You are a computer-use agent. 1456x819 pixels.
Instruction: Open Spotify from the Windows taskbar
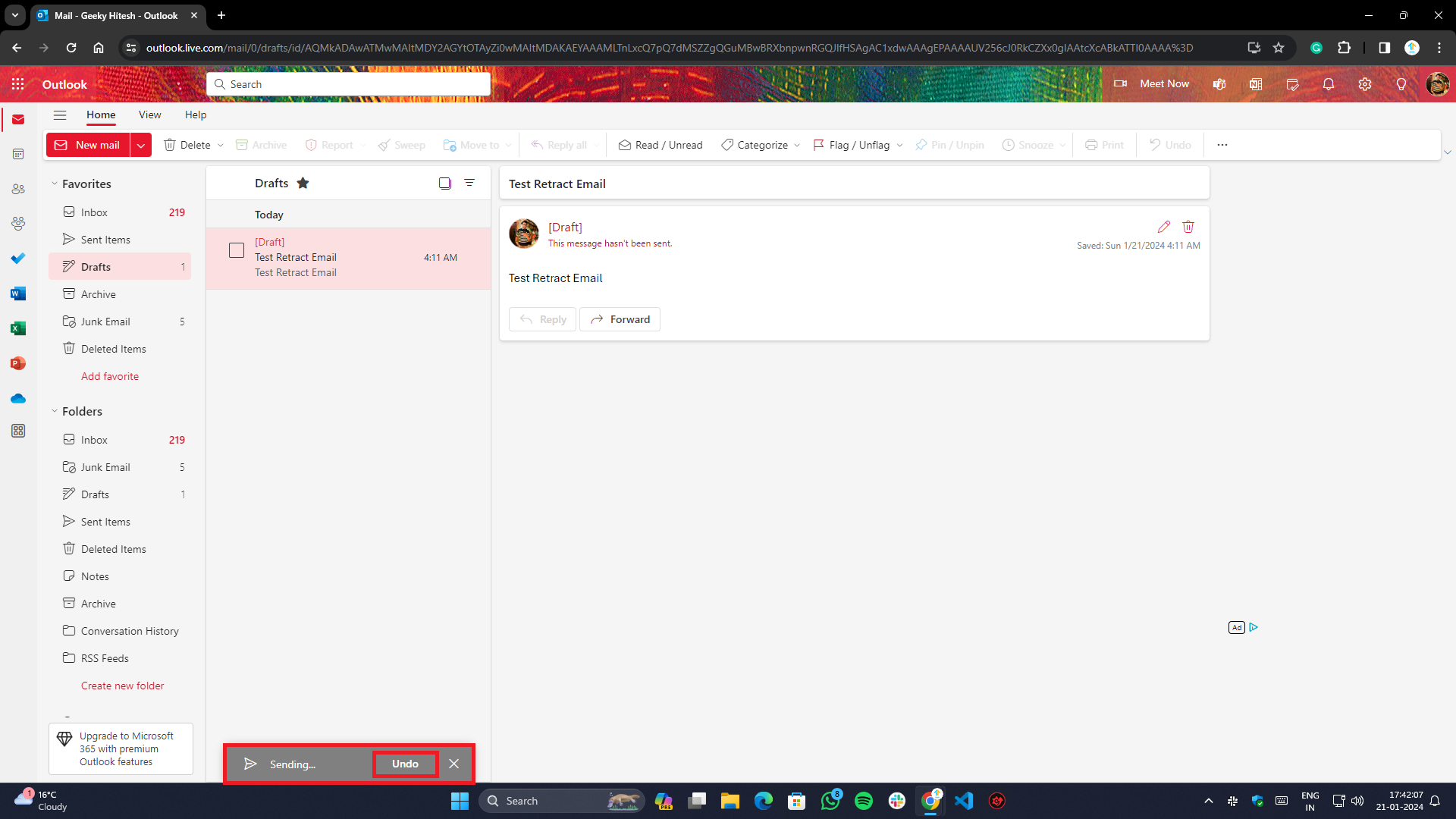864,801
